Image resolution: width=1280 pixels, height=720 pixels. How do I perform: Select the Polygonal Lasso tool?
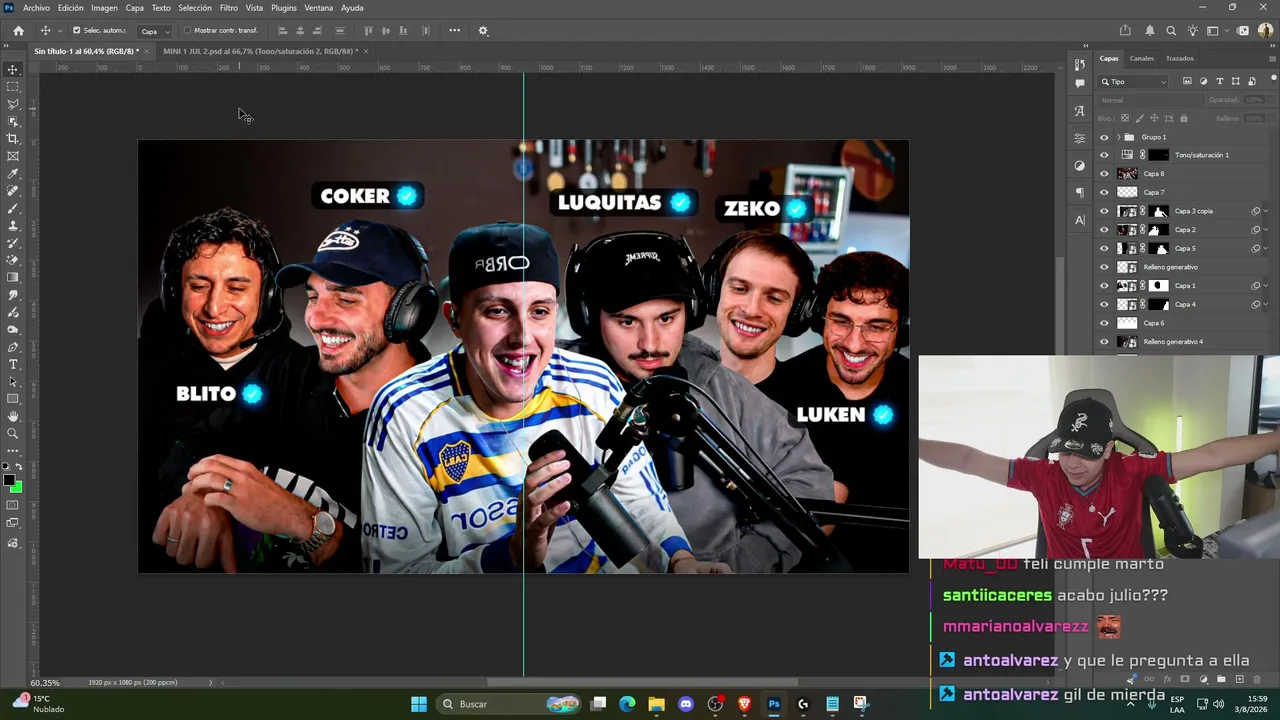click(x=13, y=104)
